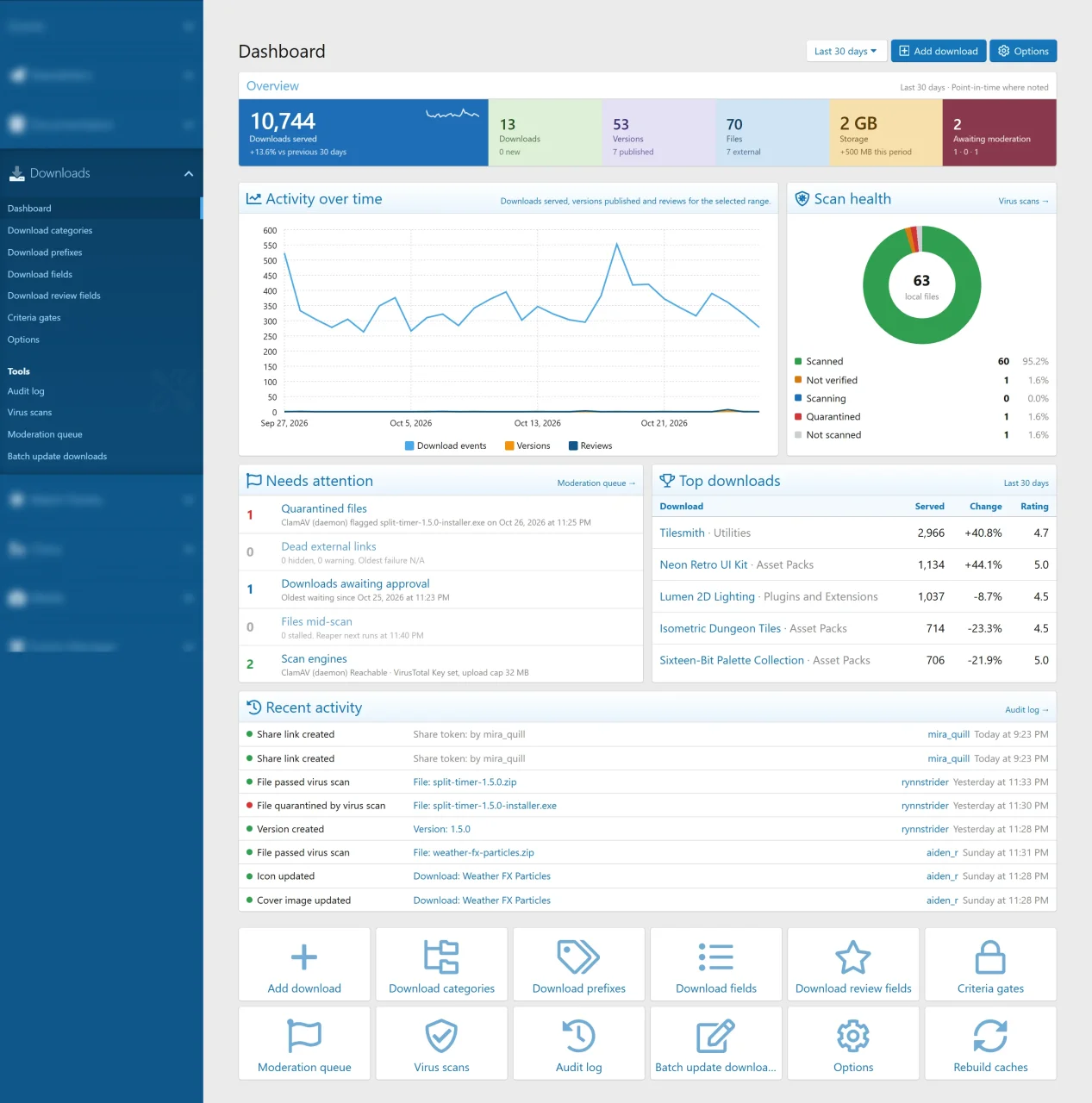Follow the Moderation queue link in Needs attention
Screen dimensions: 1092x1103
point(596,483)
